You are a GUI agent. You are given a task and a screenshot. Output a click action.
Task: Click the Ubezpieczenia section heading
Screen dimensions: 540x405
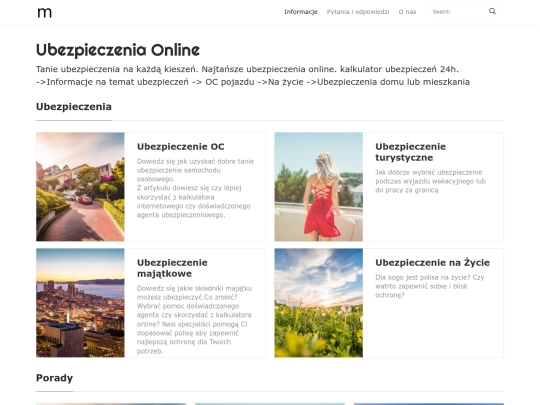[x=74, y=107]
